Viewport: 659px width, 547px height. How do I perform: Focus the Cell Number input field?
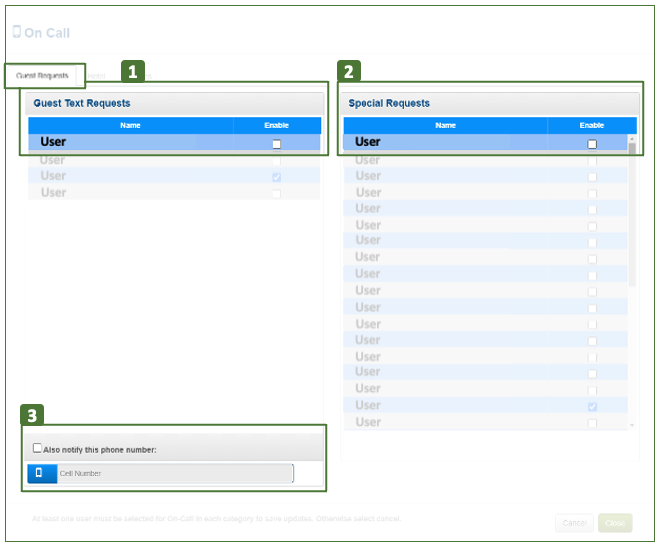pyautogui.click(x=175, y=473)
